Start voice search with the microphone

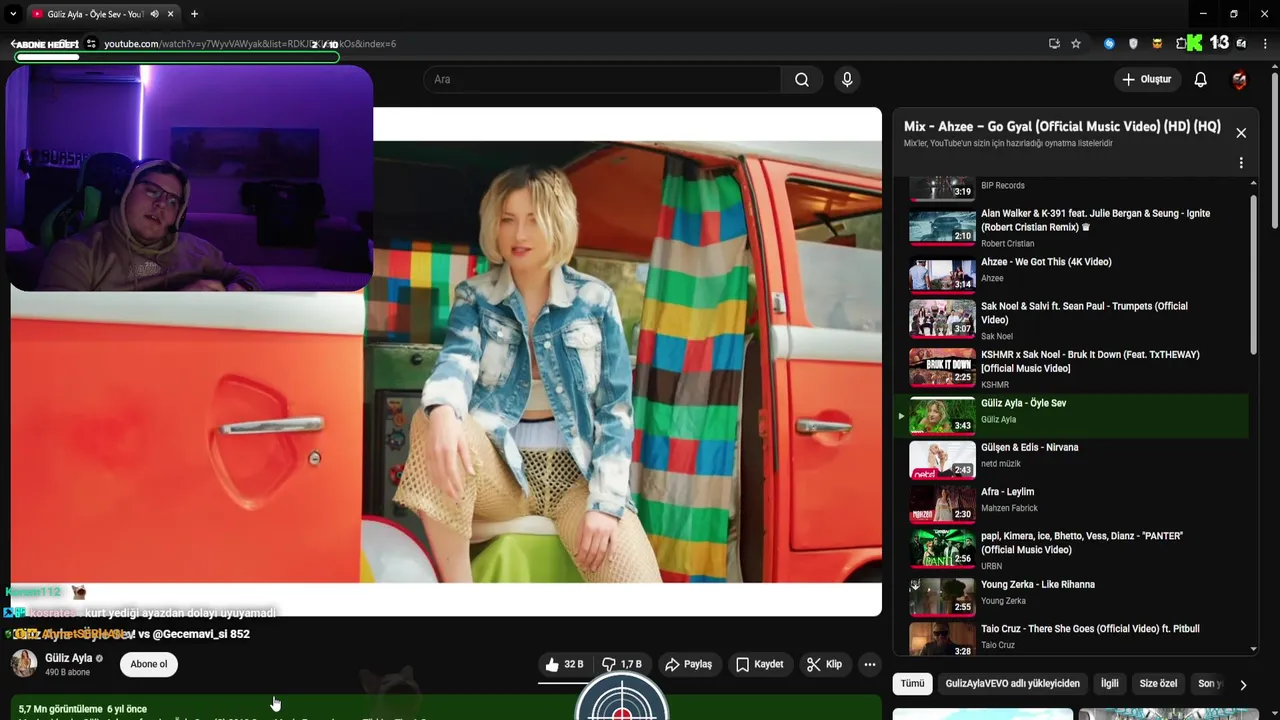pyautogui.click(x=847, y=79)
